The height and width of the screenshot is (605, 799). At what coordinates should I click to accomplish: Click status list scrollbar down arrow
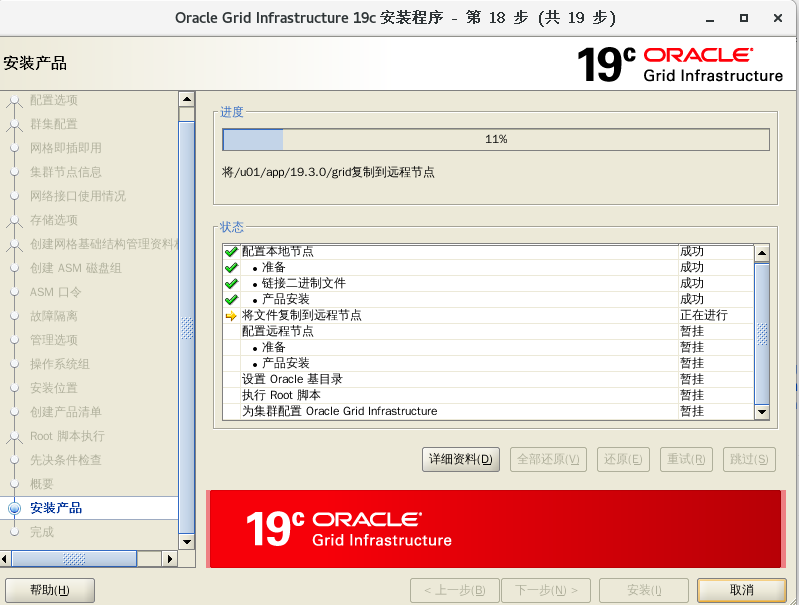(762, 412)
